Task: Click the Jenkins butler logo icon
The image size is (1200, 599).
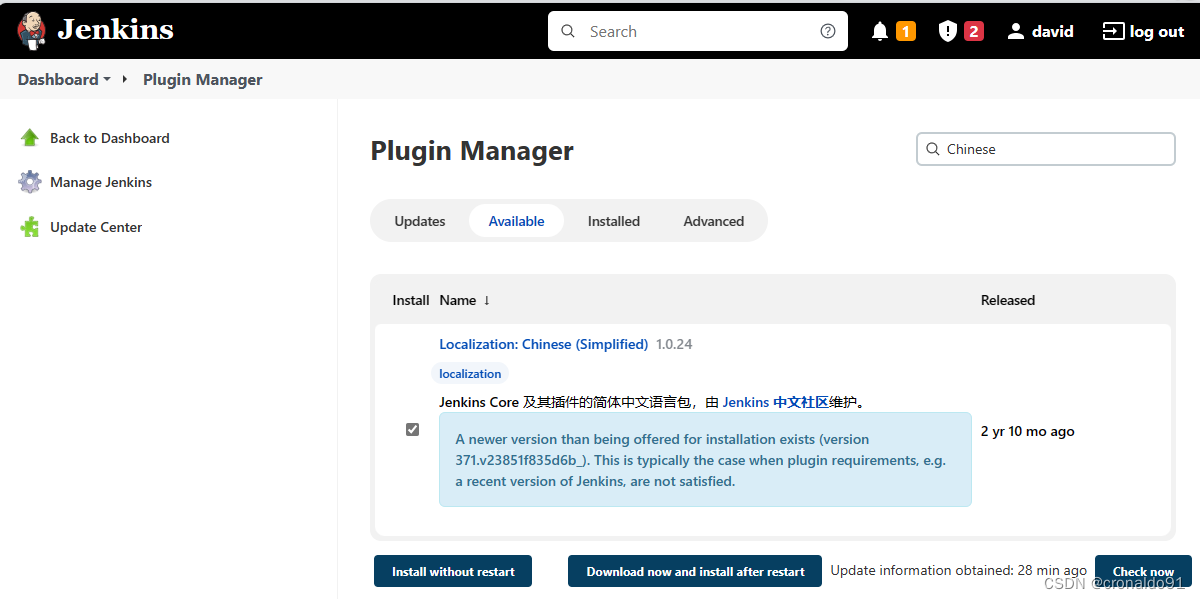Action: (x=32, y=31)
